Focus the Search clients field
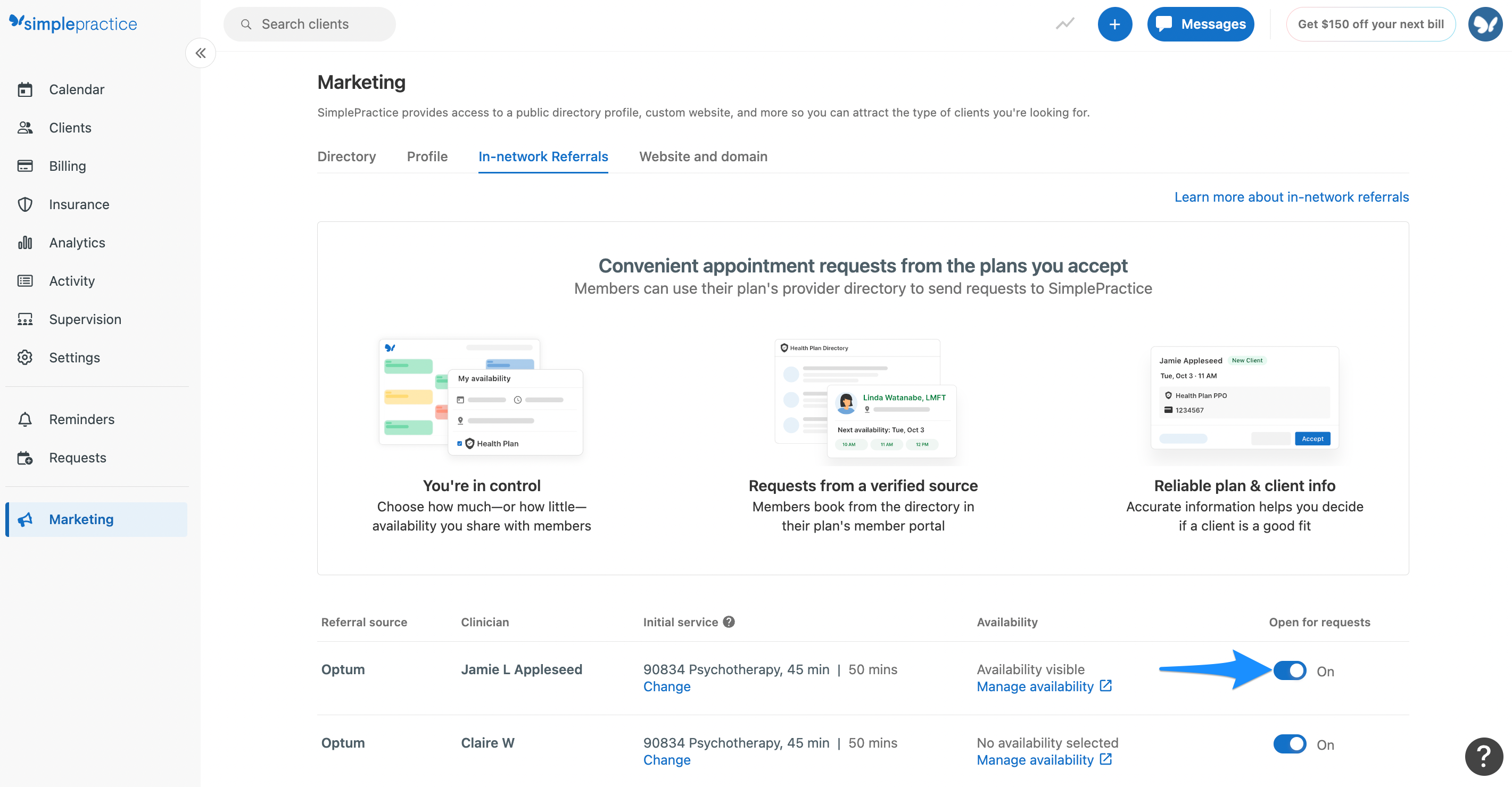 [309, 24]
